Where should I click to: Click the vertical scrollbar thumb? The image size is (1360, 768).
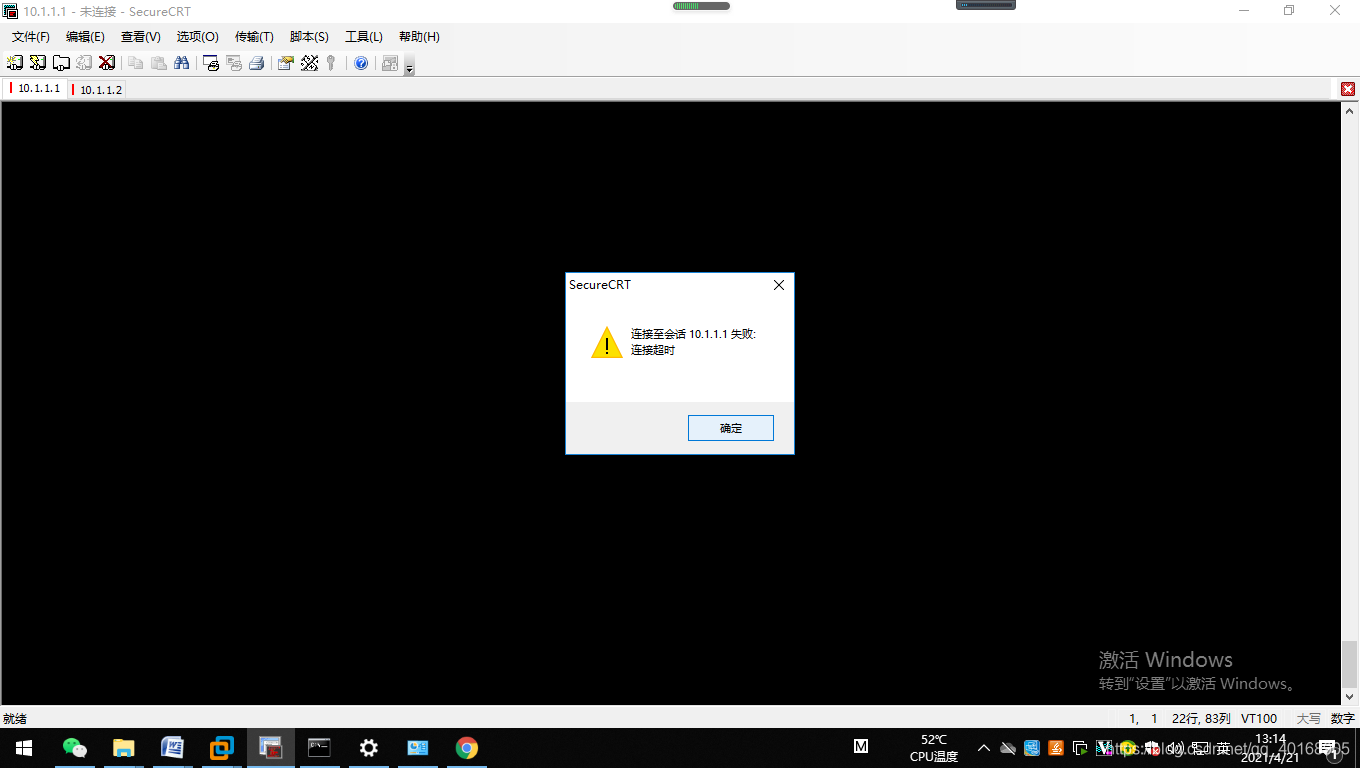coord(1350,664)
